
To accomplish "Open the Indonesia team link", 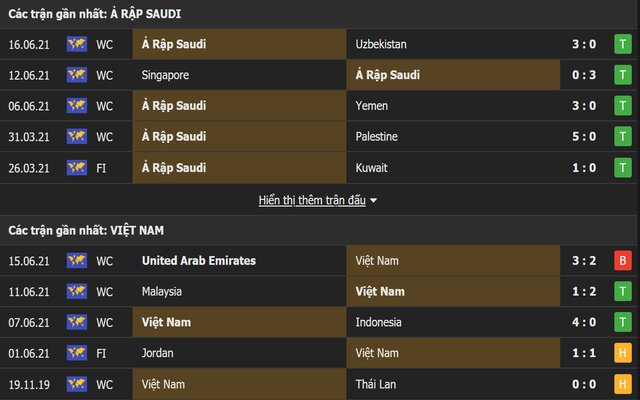I will (378, 322).
